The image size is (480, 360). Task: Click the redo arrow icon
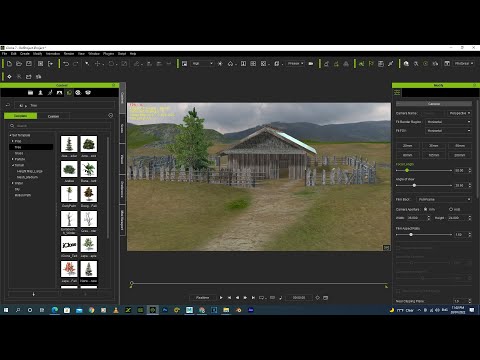(x=76, y=64)
